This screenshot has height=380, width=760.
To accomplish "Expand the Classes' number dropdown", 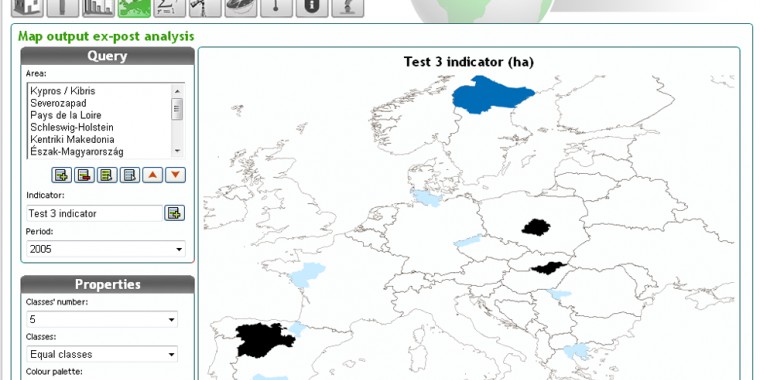I will [x=102, y=319].
